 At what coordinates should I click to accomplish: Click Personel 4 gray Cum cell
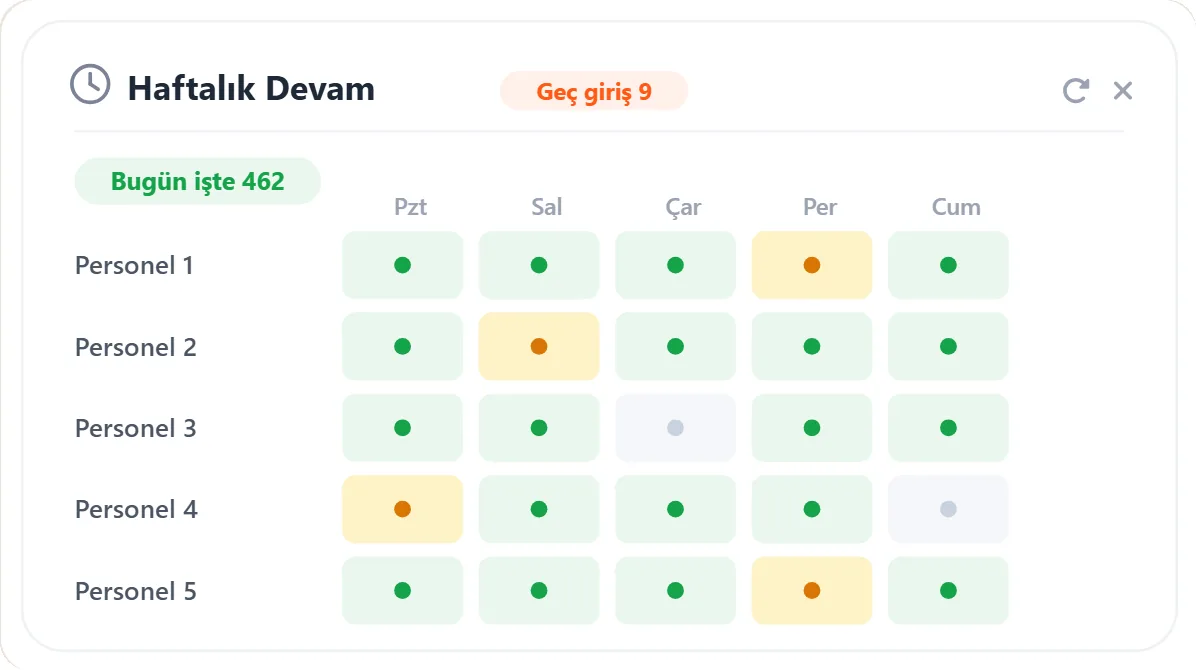click(x=948, y=509)
